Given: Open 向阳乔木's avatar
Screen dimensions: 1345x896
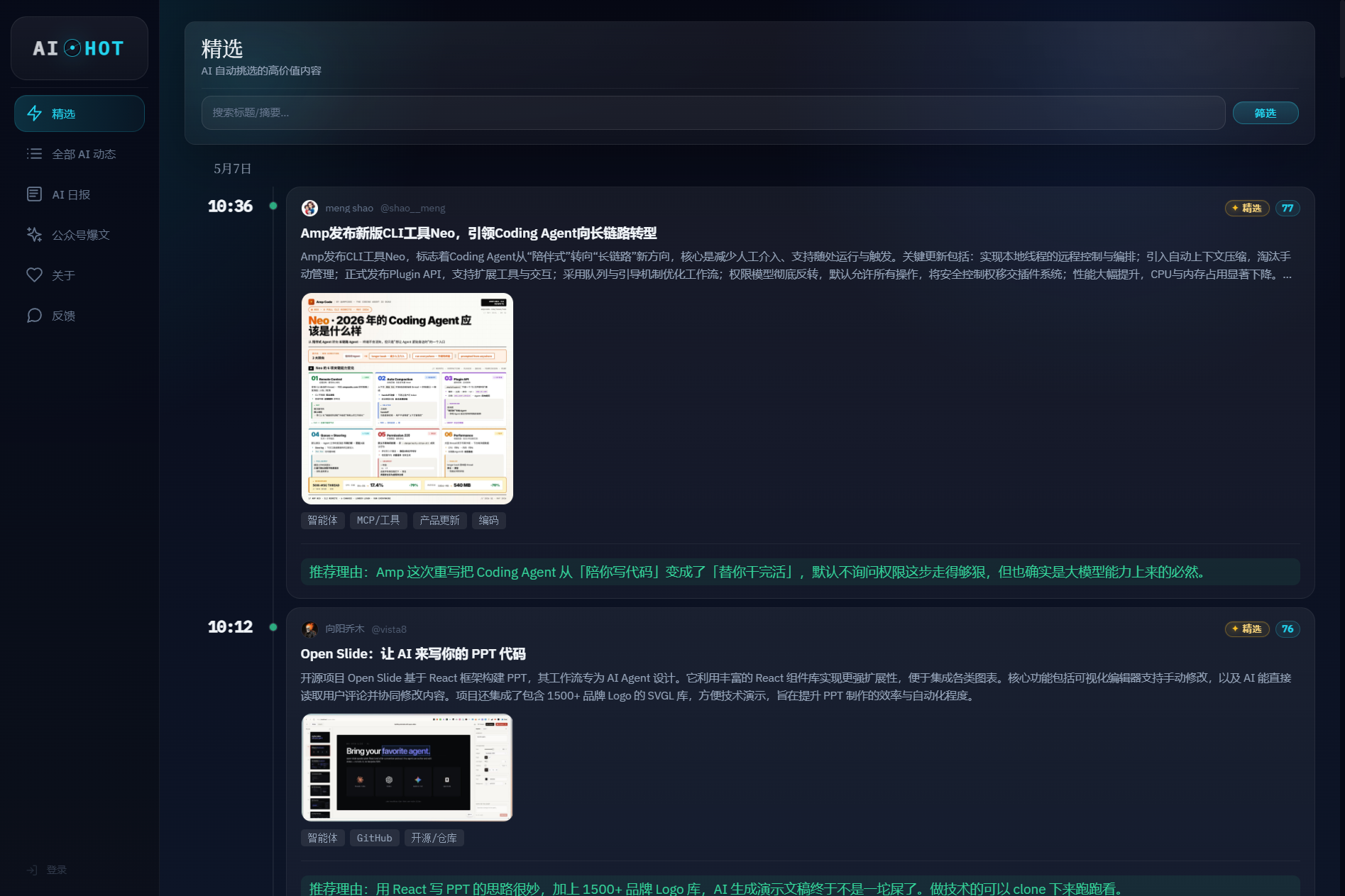Looking at the screenshot, I should (x=309, y=629).
